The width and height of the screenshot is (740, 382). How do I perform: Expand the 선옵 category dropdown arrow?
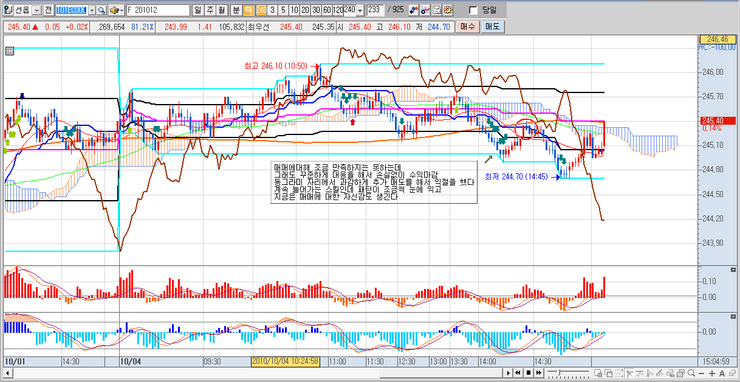36,10
